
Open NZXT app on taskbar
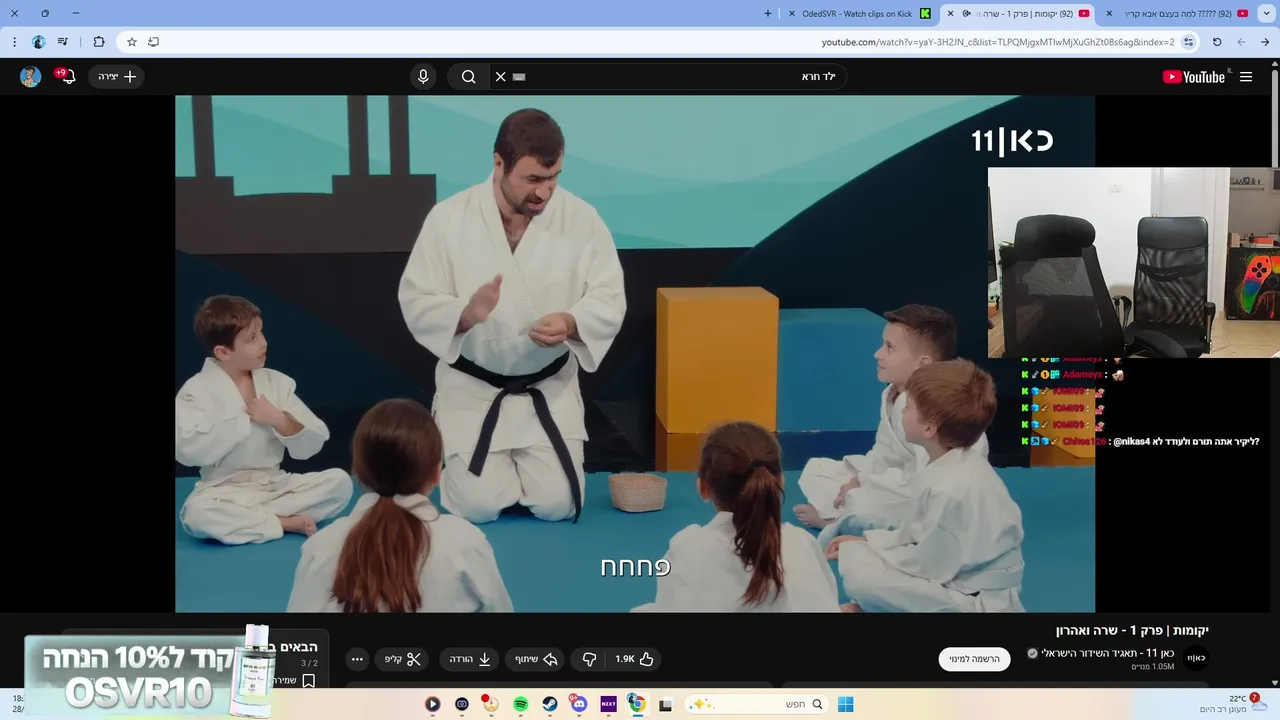point(608,704)
